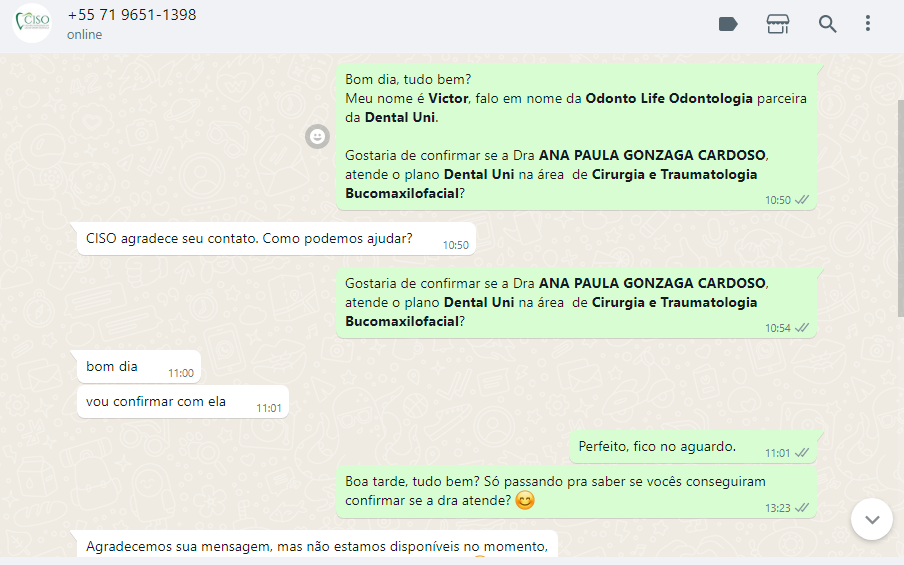Open the catalog storefront icon
The height and width of the screenshot is (565, 904).
(778, 24)
